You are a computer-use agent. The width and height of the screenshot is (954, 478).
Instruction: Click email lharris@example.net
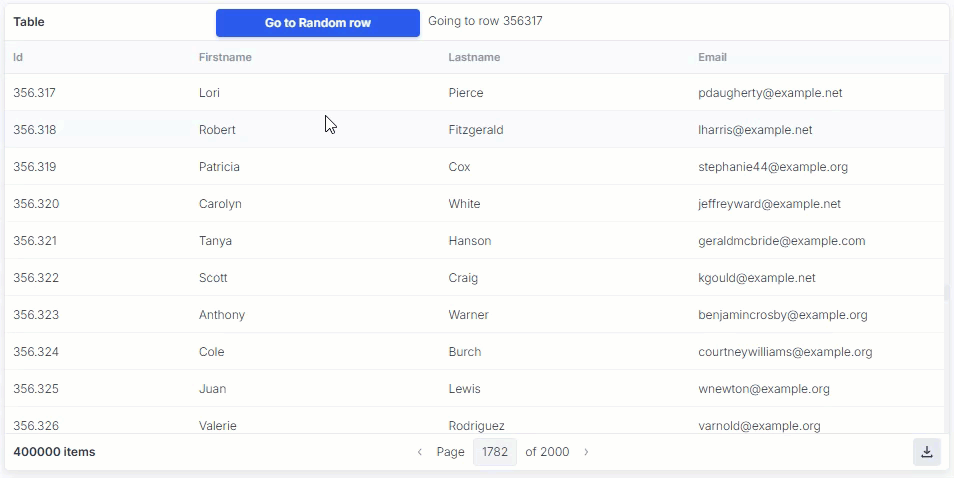[x=755, y=130]
